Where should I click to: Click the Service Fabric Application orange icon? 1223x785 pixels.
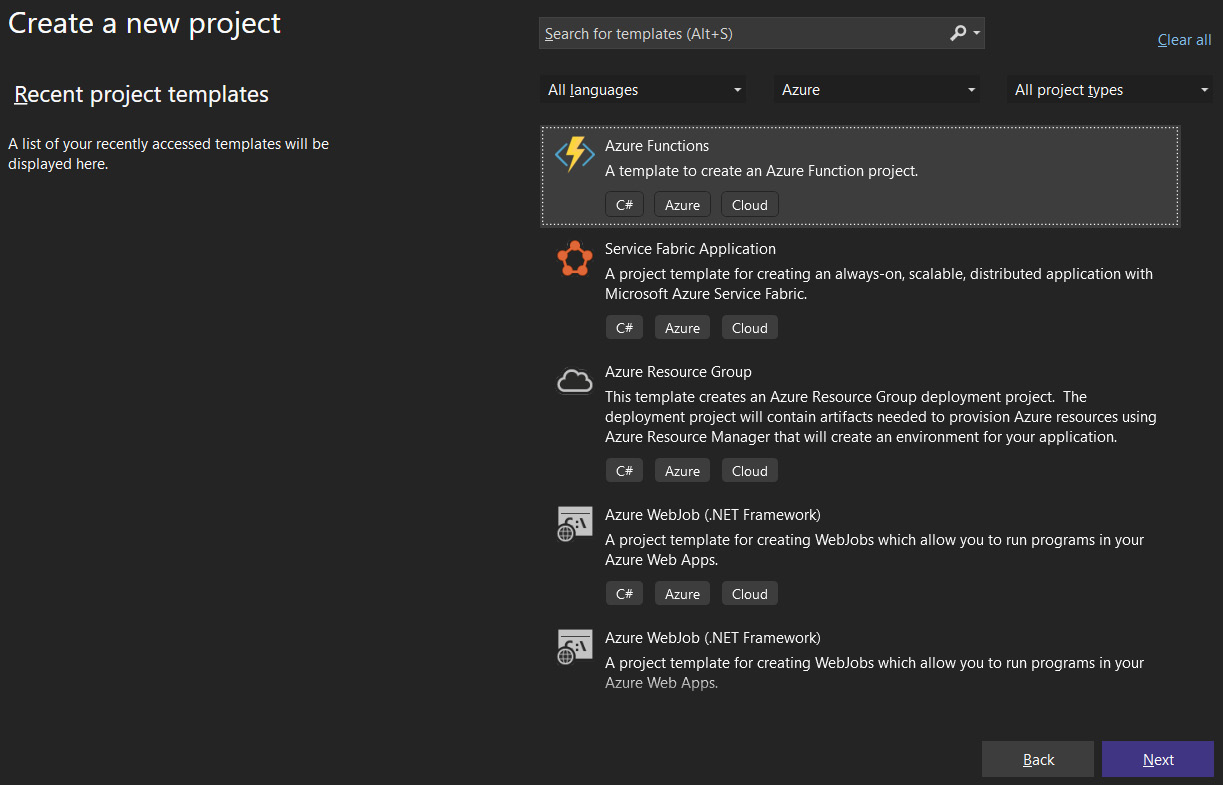(575, 259)
